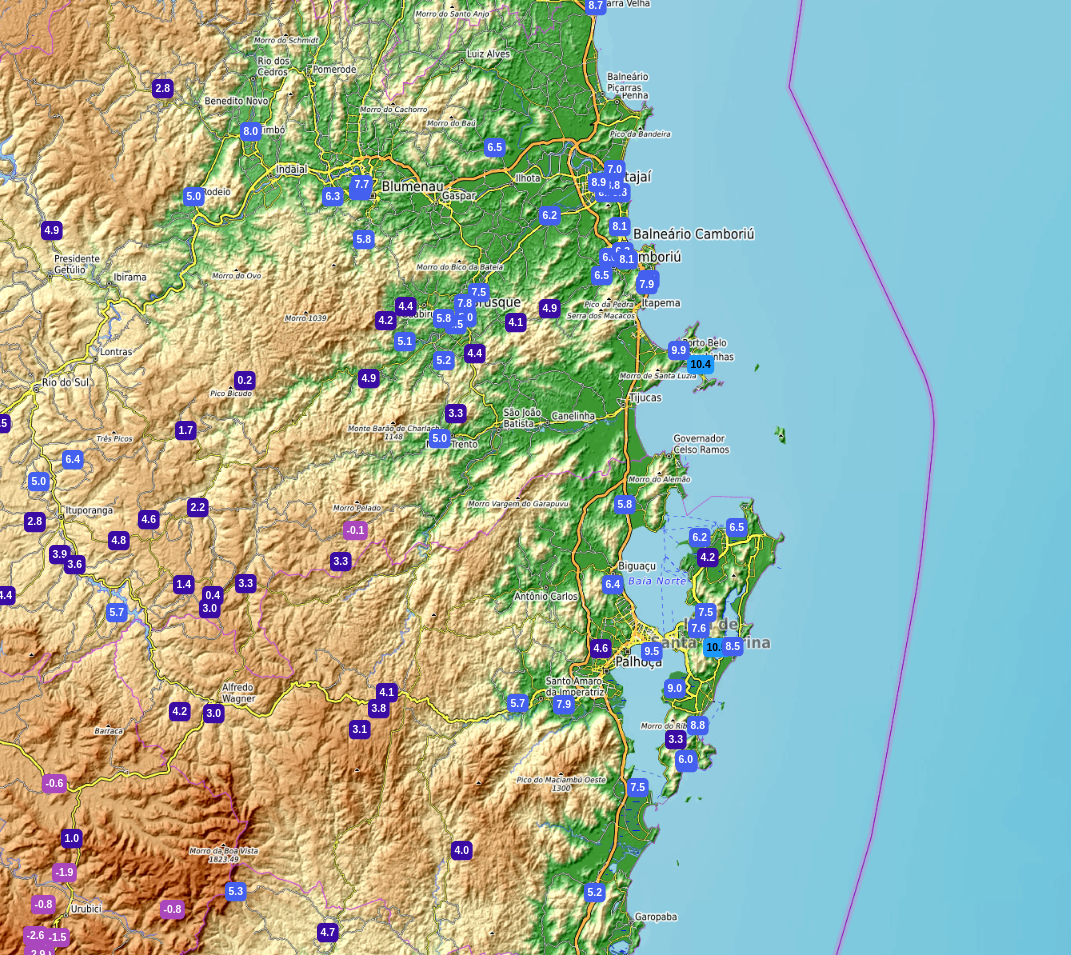
Task: Select the 8.8 marker on southern island
Action: coord(697,725)
